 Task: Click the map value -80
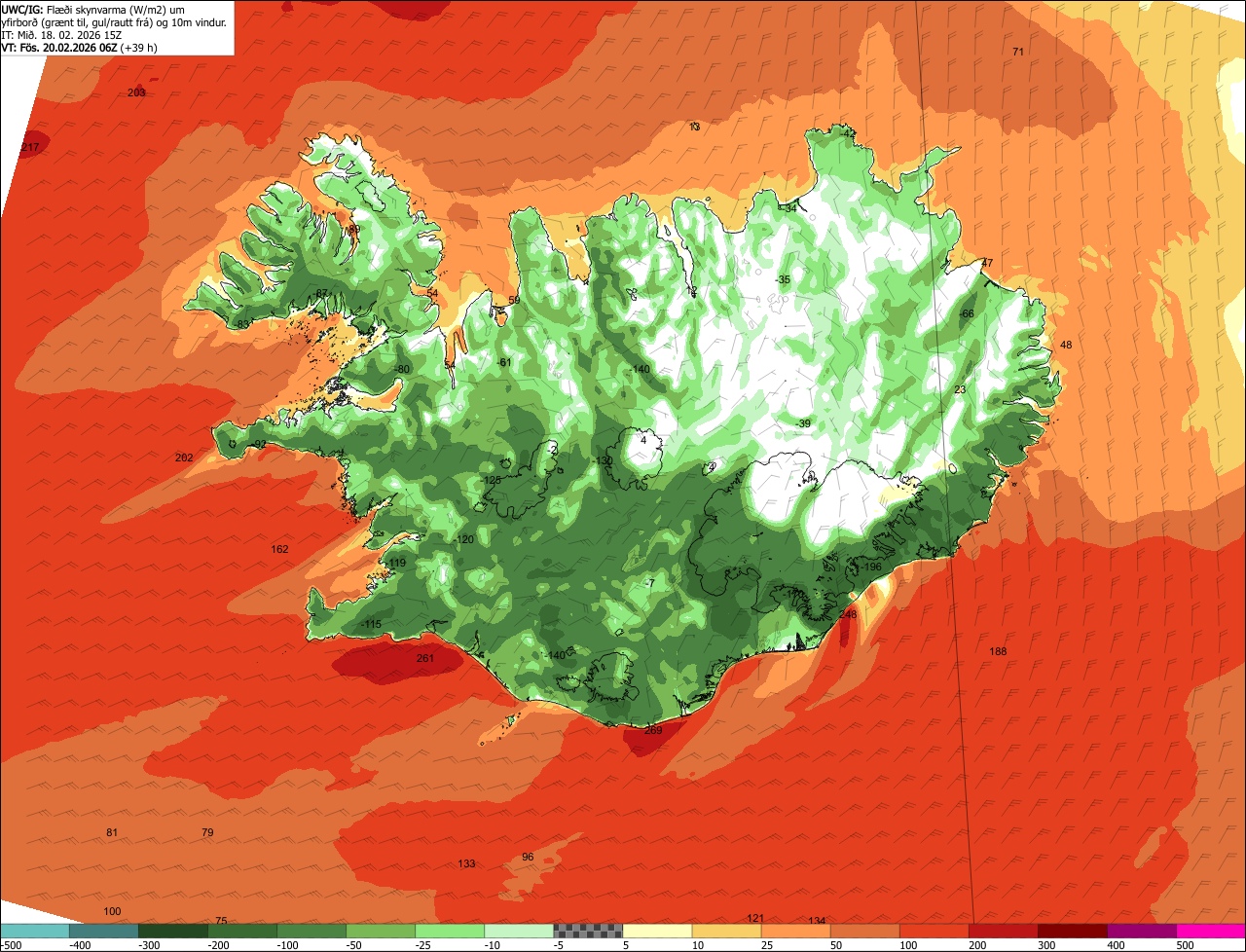tap(401, 369)
